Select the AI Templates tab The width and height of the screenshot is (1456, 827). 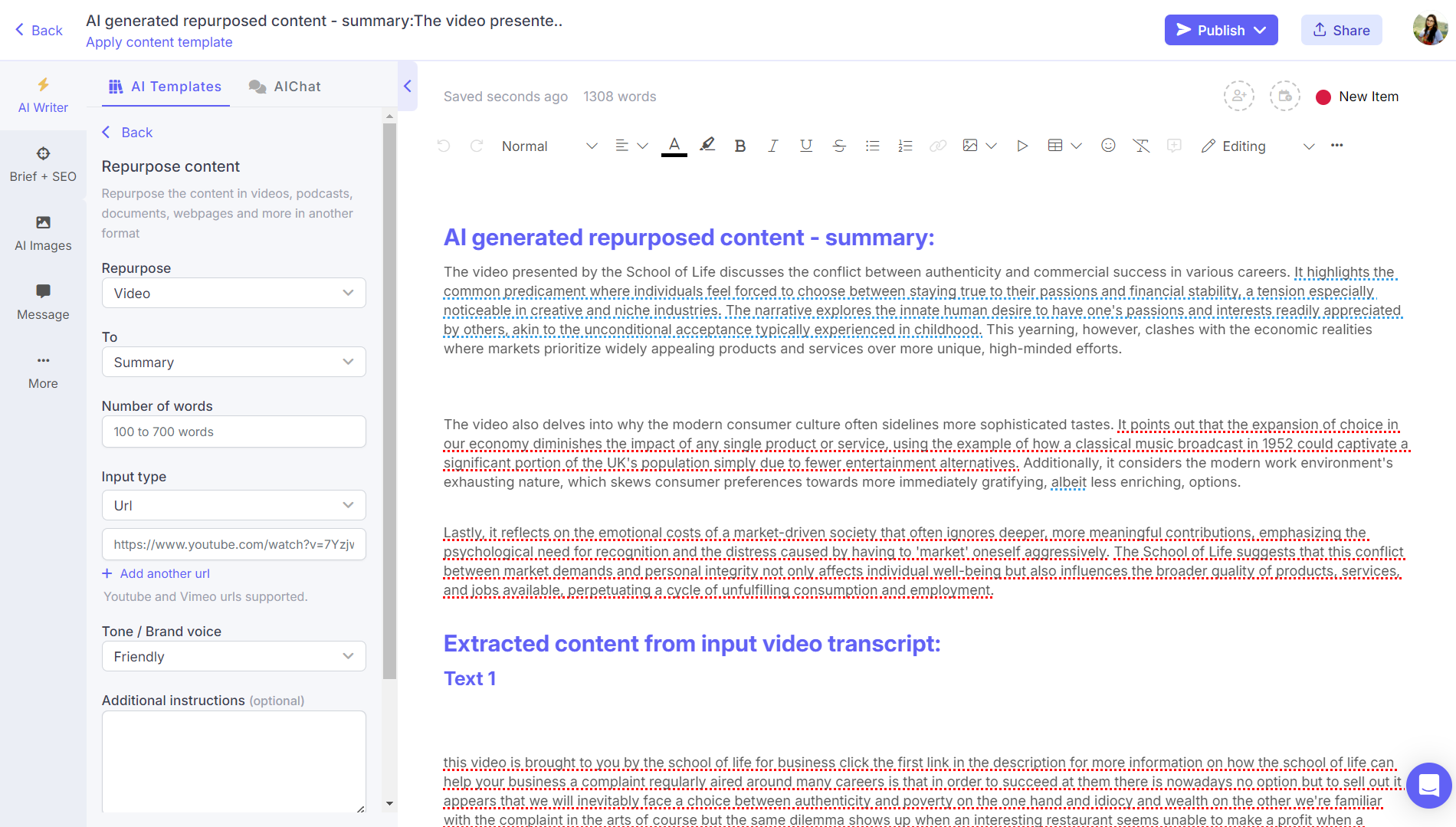coord(165,86)
